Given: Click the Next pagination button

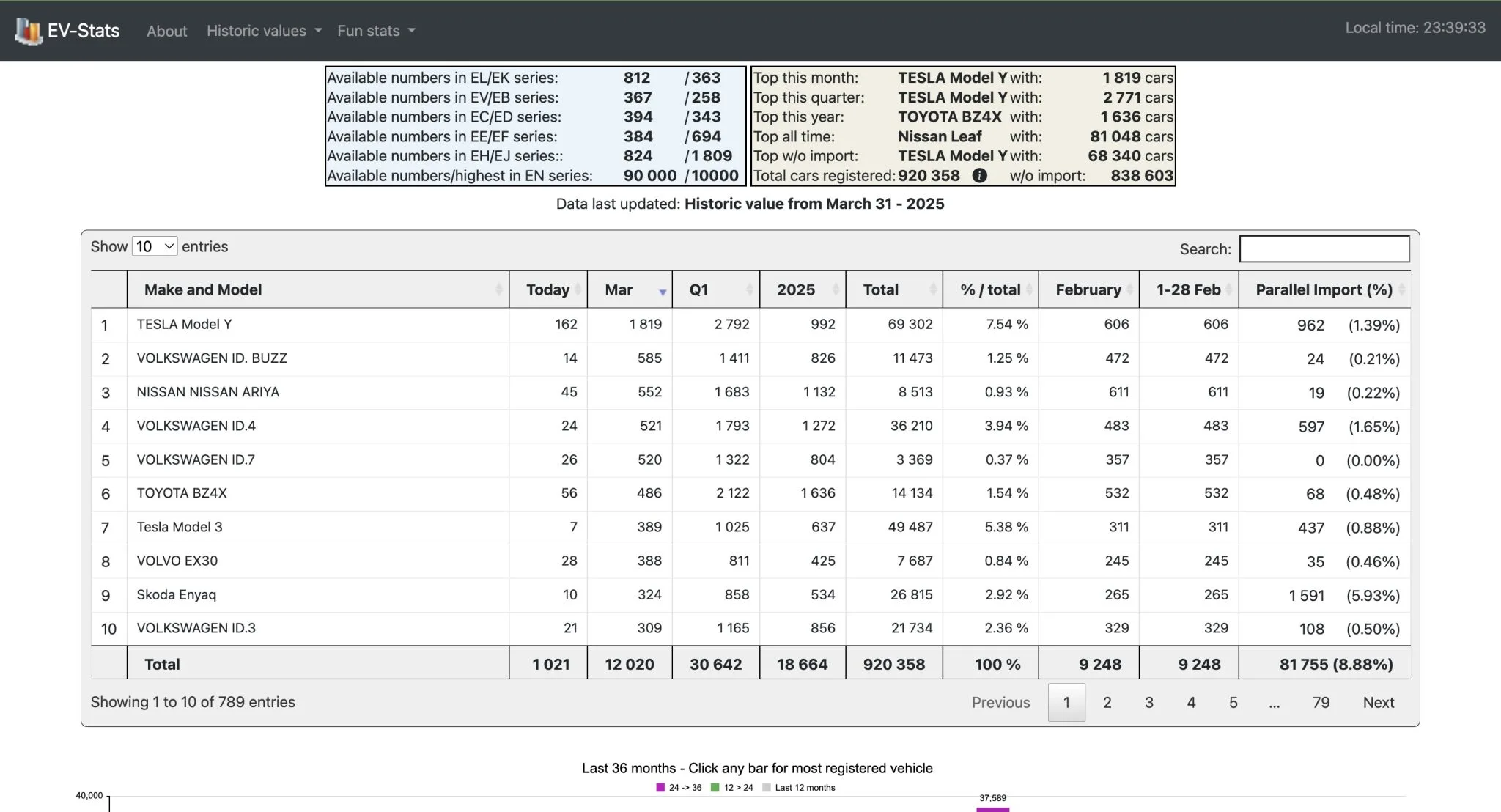Looking at the screenshot, I should point(1378,702).
